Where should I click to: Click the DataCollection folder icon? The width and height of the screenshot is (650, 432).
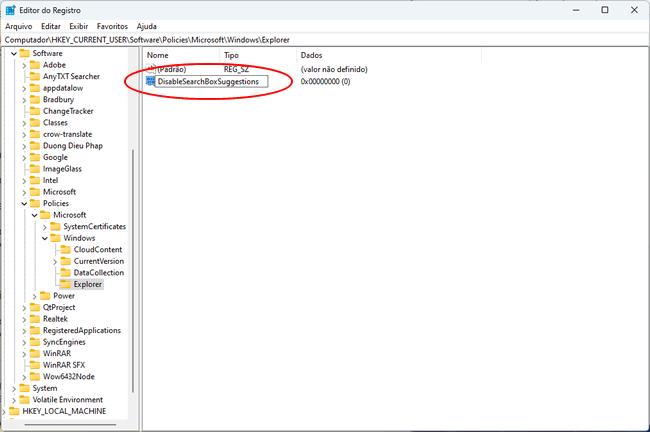pyautogui.click(x=66, y=272)
